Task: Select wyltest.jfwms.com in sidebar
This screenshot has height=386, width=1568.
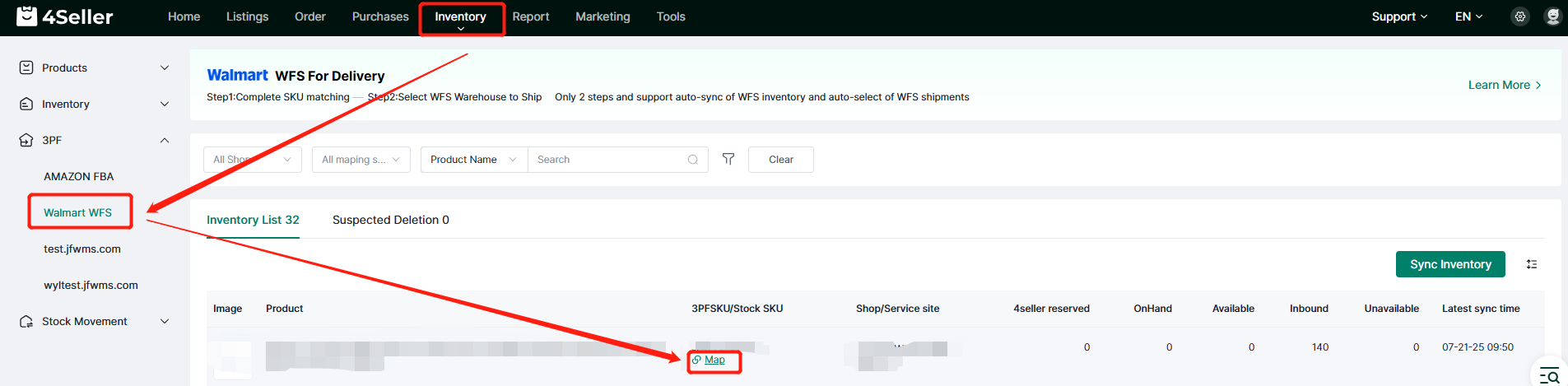Action: coord(91,285)
